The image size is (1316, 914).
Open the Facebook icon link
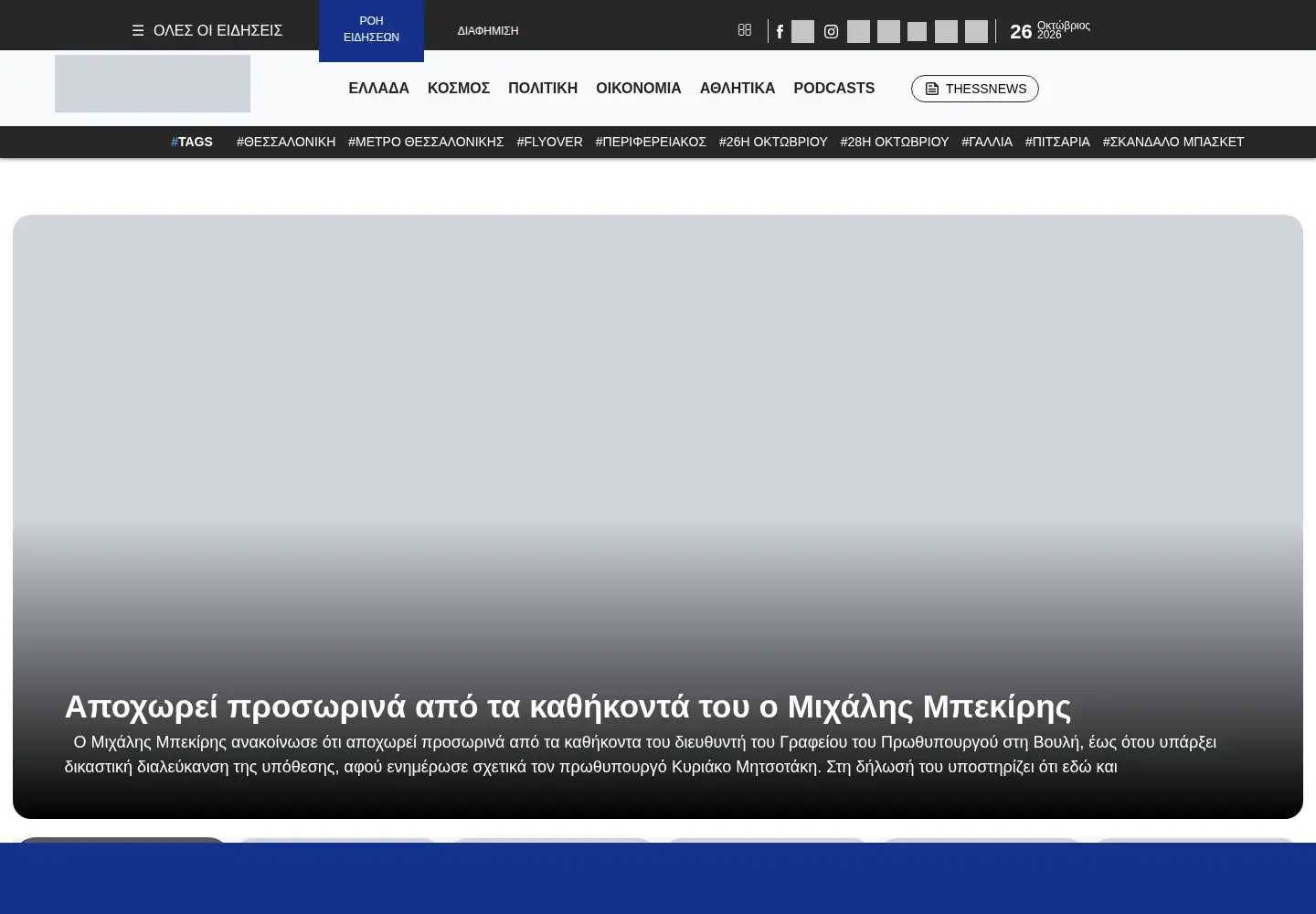coord(780,31)
